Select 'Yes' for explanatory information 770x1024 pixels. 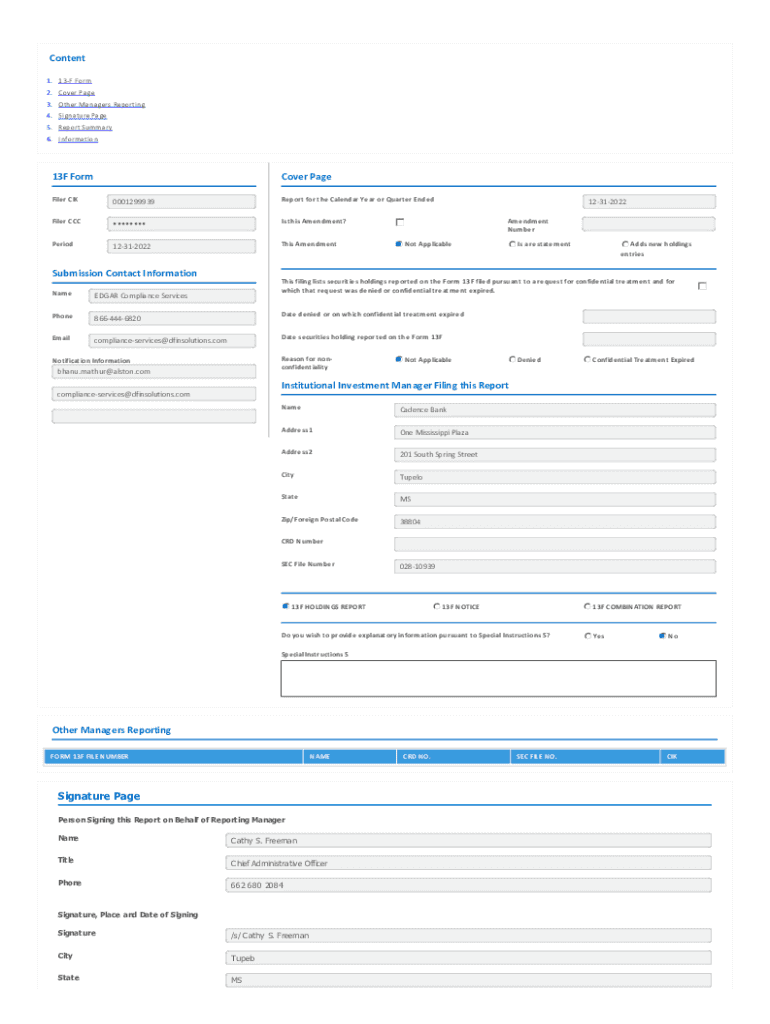coord(587,636)
